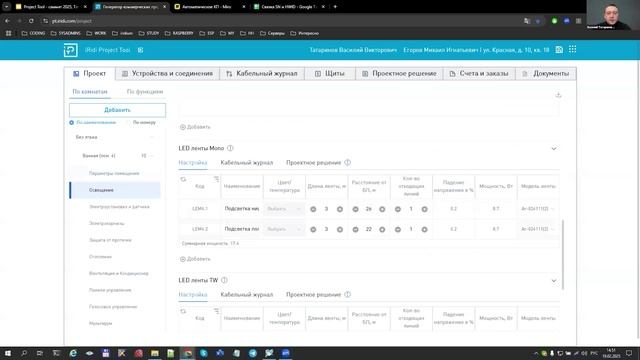The width and height of the screenshot is (640, 360).
Task: Select Параметры помещения in the room tree
Action: coord(115,173)
